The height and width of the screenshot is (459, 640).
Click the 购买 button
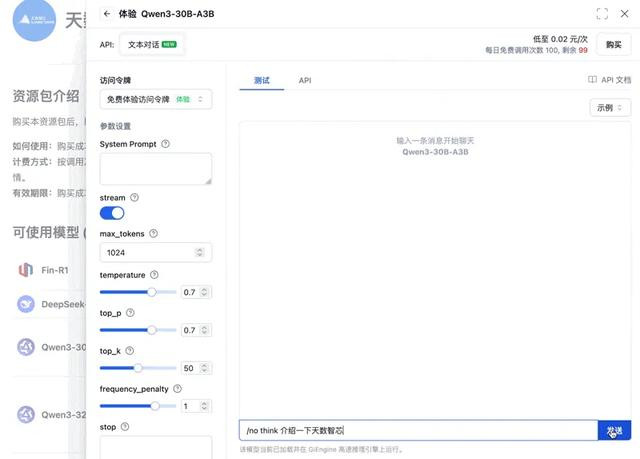[x=613, y=44]
